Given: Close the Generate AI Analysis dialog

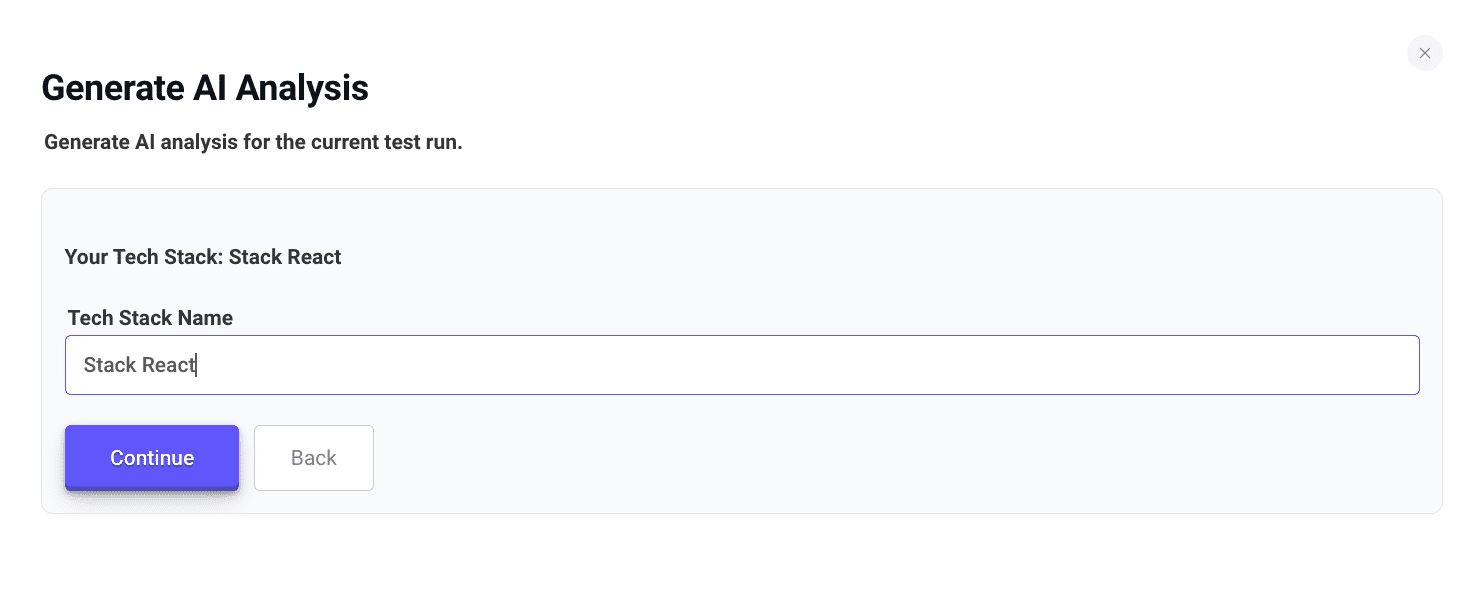Looking at the screenshot, I should (x=1424, y=53).
